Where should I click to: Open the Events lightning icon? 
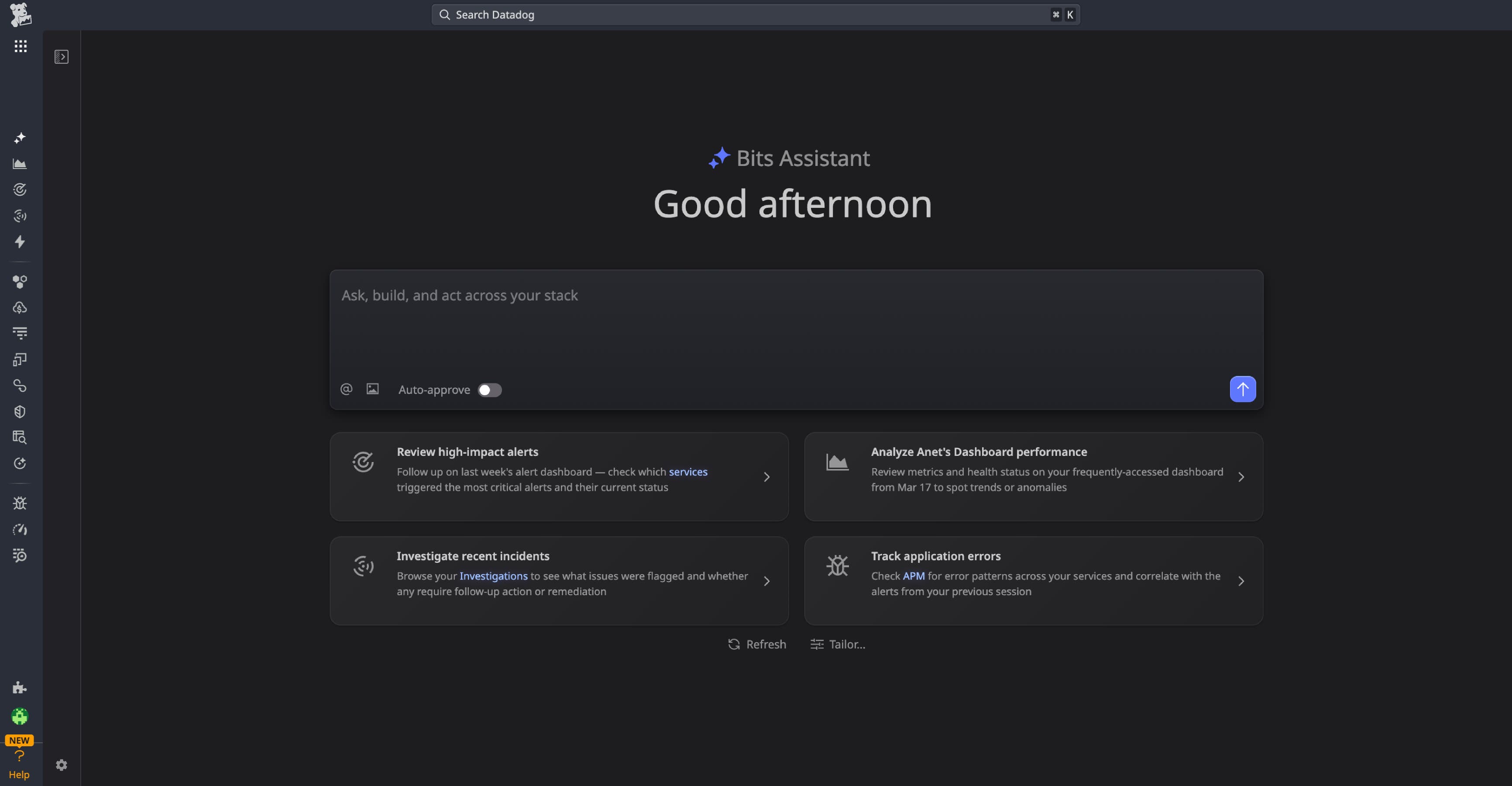pyautogui.click(x=20, y=242)
